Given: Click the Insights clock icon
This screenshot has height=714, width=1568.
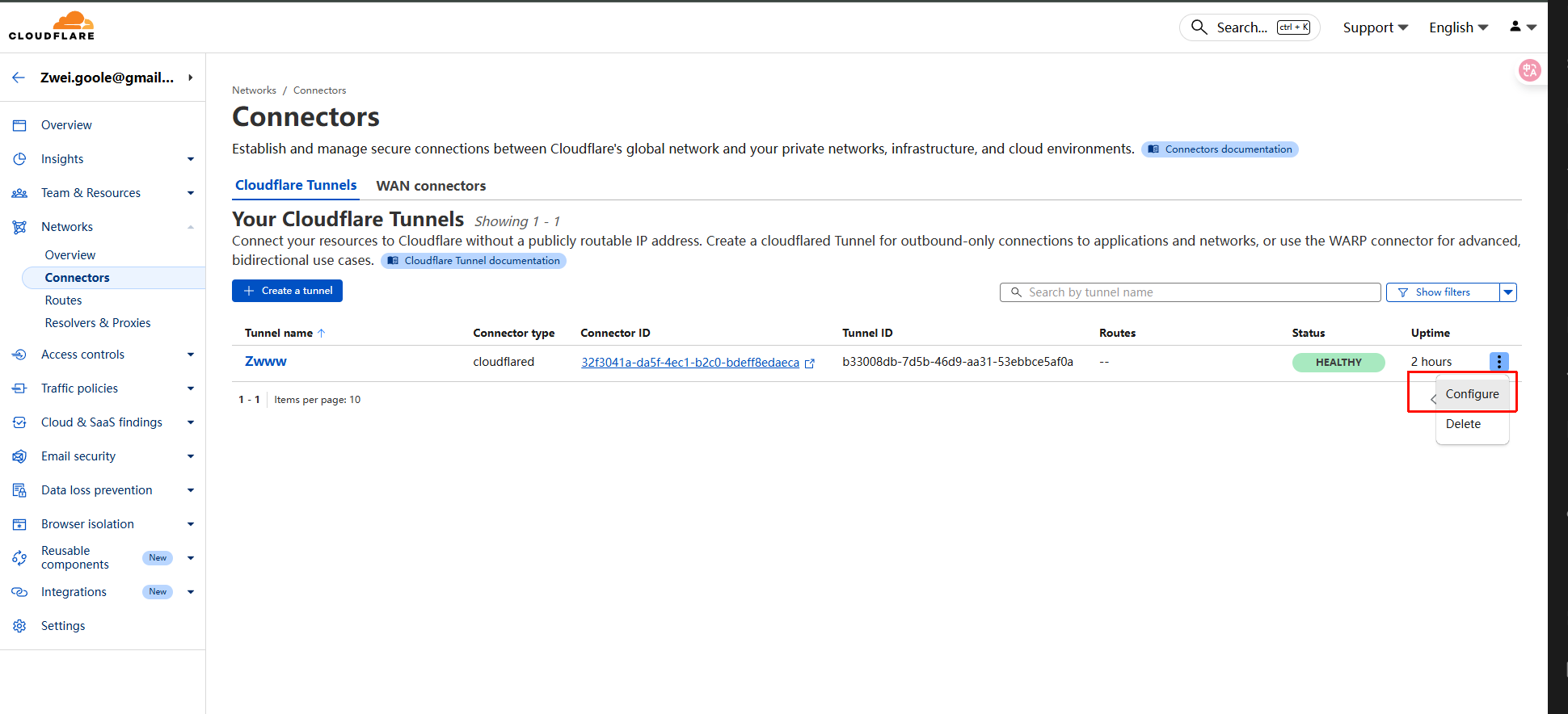Looking at the screenshot, I should click(x=19, y=159).
